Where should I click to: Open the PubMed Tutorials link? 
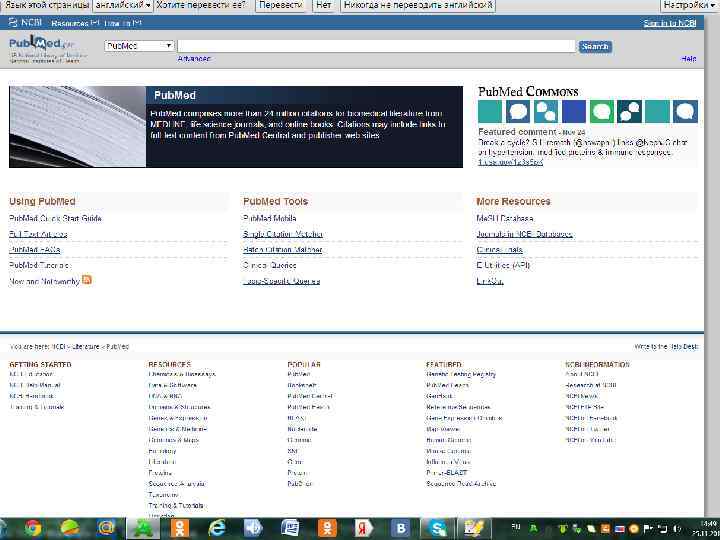[40, 265]
